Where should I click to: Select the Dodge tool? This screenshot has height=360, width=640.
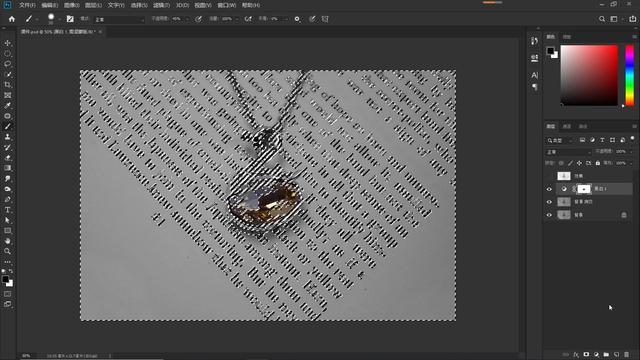point(7,189)
